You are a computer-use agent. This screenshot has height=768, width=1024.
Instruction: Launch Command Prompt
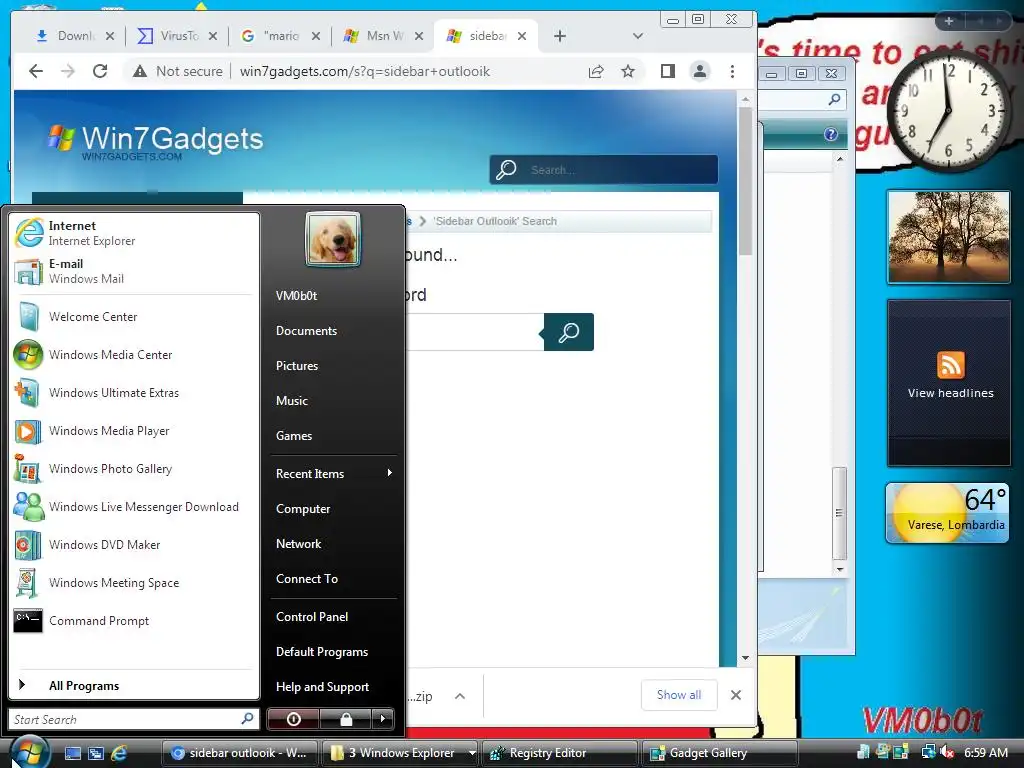(134, 620)
